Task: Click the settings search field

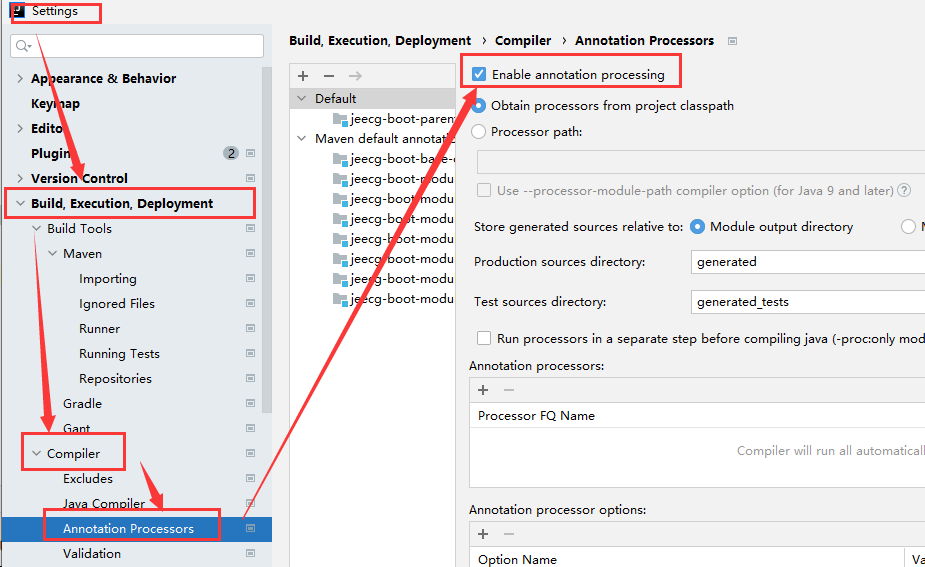Action: tap(137, 46)
